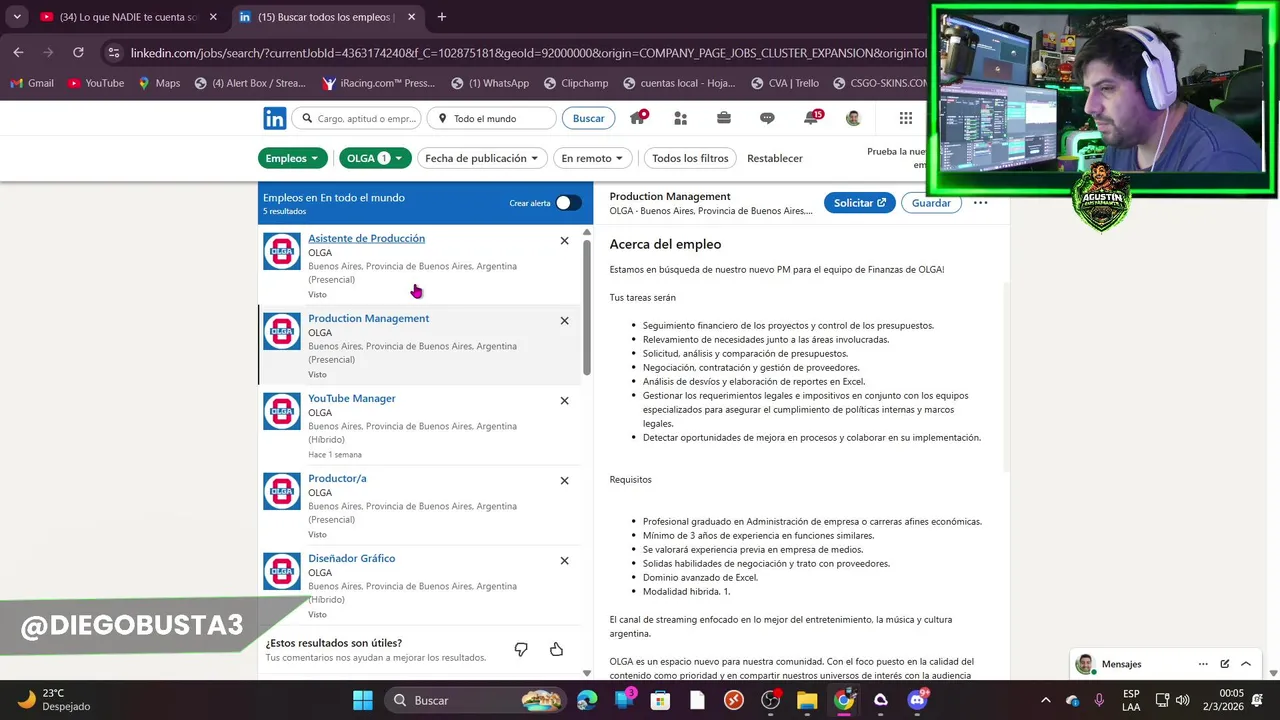Open My Network people icon
Viewport: 1280px width, 720px height.
pos(681,118)
